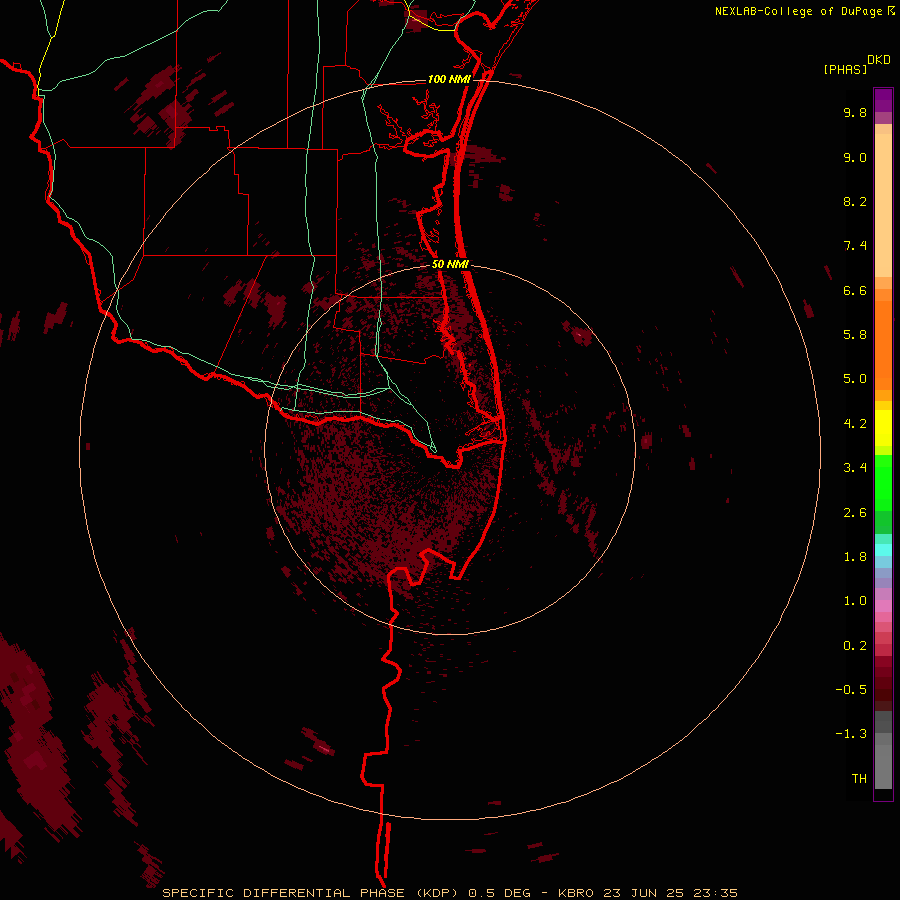Click the 0.2 color scale value
Screen dimensions: 900x900
(x=855, y=646)
